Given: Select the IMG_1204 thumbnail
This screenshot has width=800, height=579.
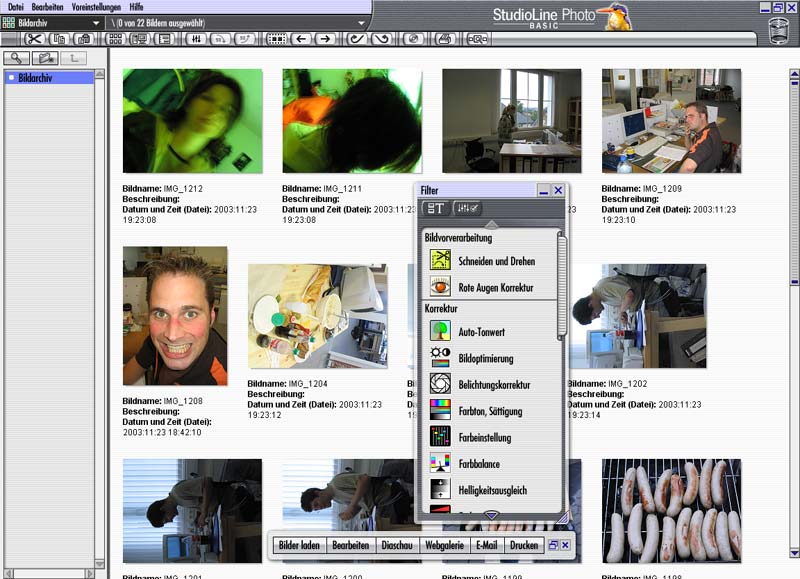Looking at the screenshot, I should click(318, 316).
